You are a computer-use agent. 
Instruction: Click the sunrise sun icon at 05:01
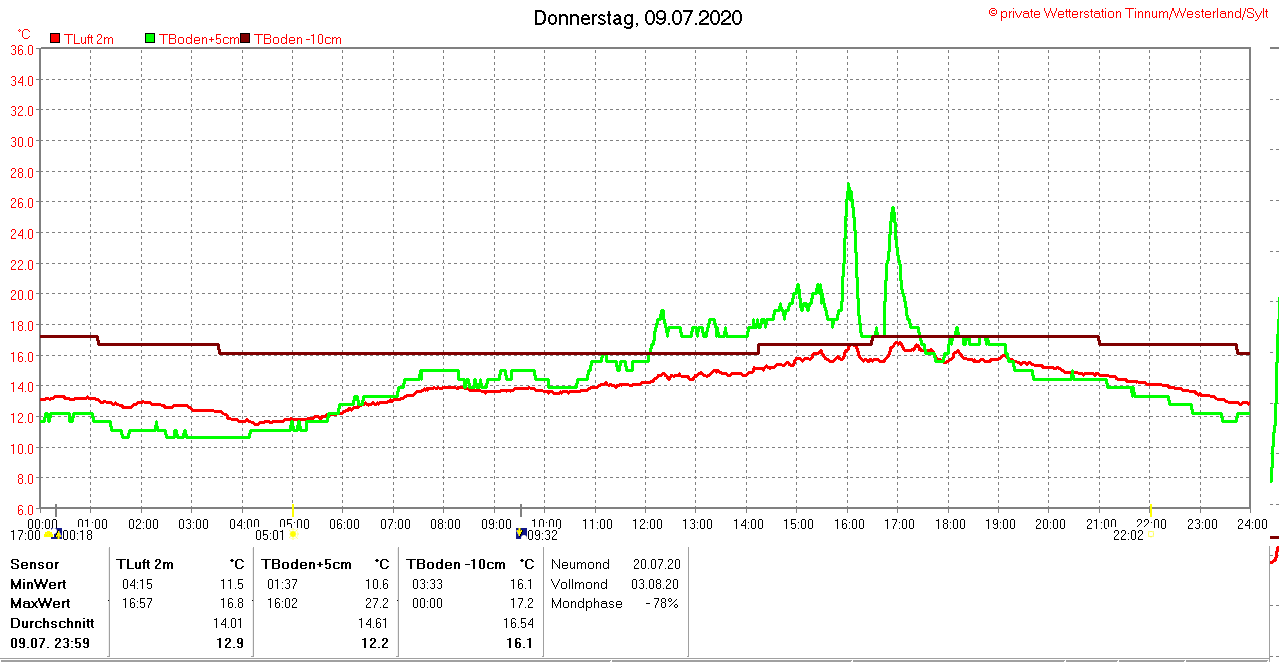(292, 535)
